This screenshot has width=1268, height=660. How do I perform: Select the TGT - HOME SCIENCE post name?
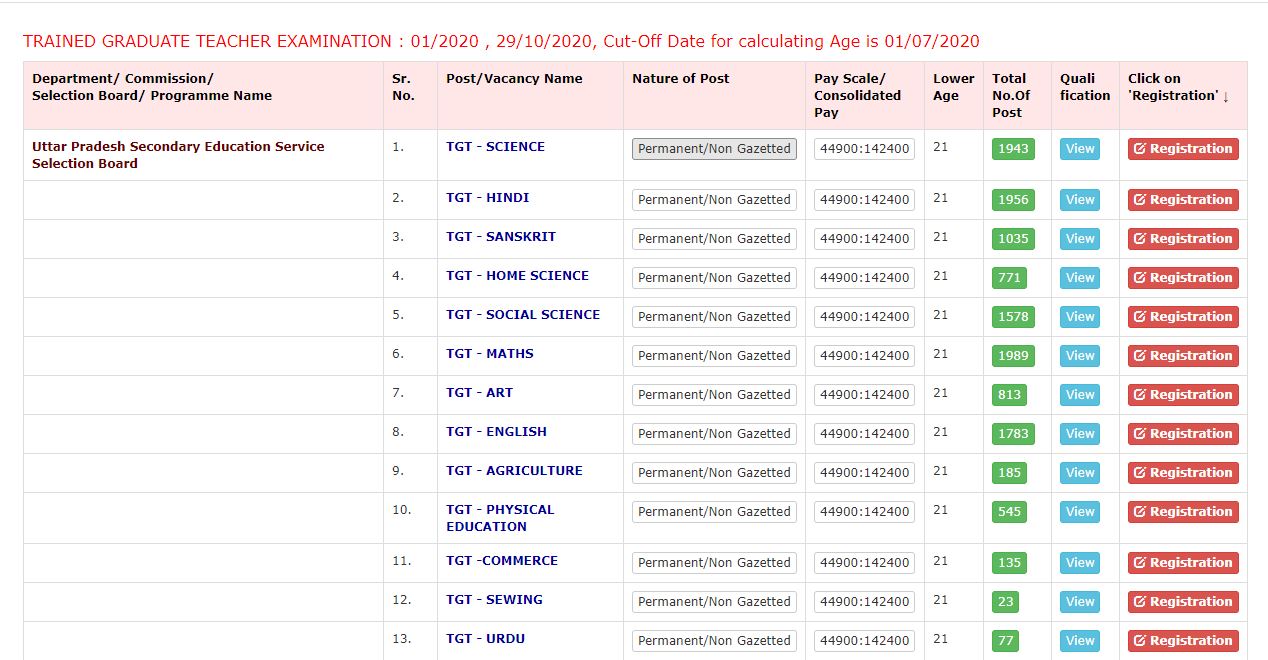pyautogui.click(x=517, y=276)
